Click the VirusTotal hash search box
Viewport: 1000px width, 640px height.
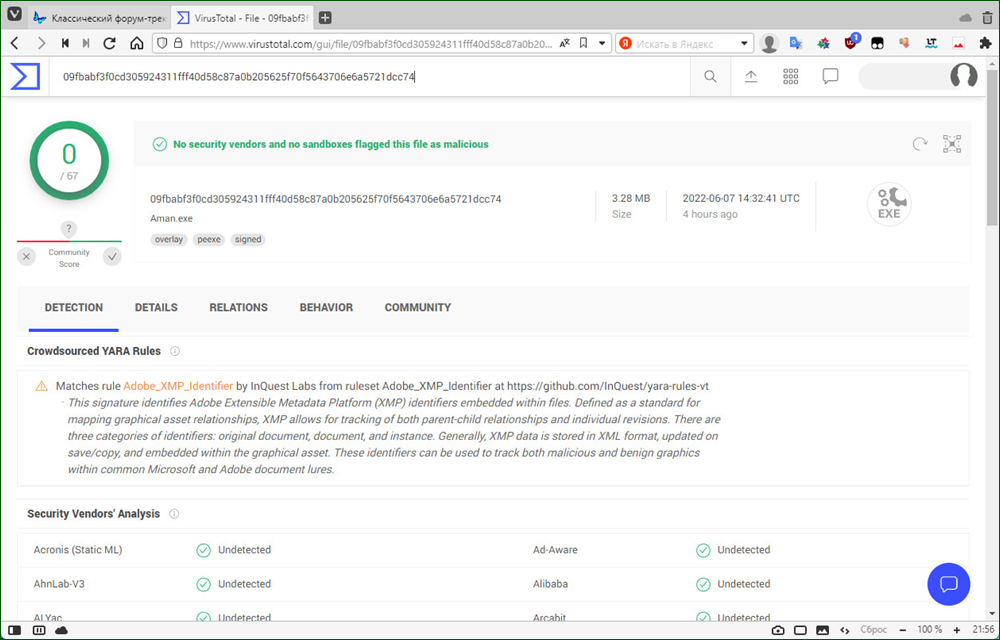pos(370,76)
